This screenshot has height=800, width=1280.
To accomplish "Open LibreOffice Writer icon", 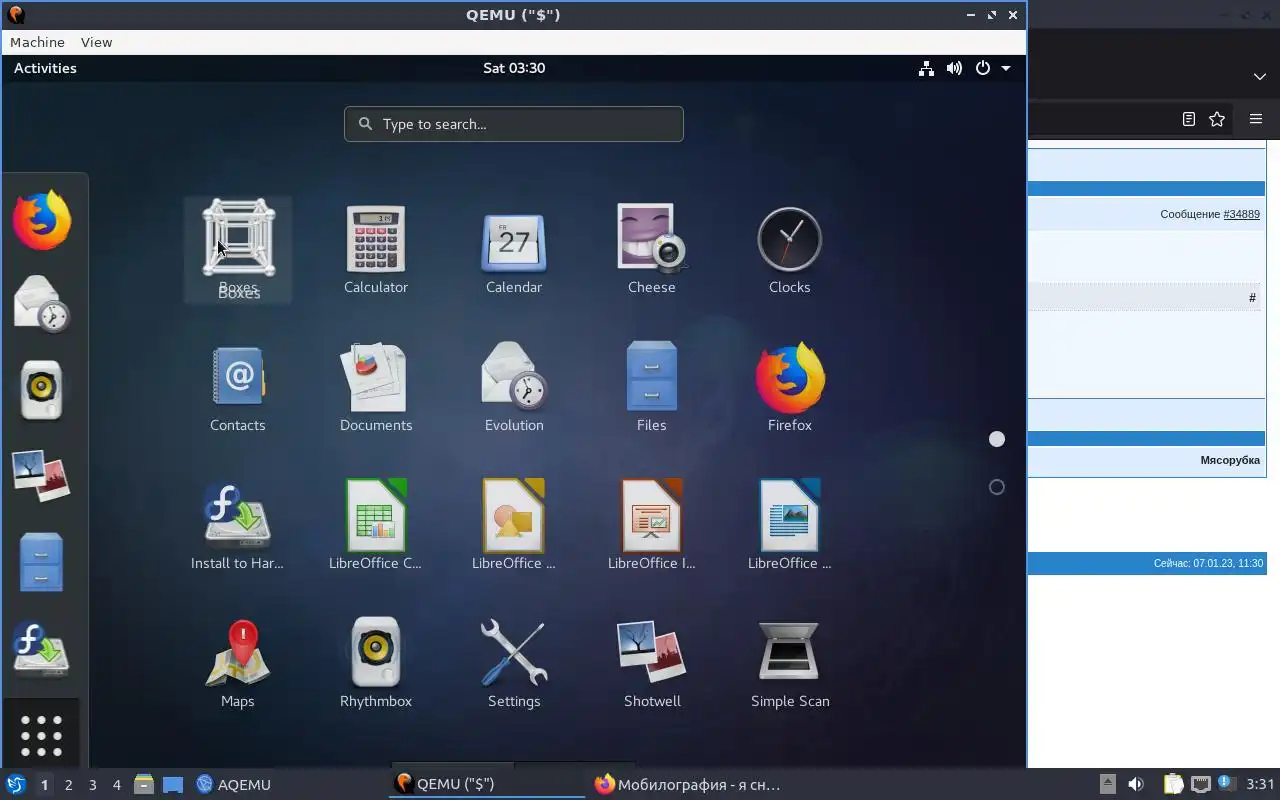I will (x=790, y=525).
